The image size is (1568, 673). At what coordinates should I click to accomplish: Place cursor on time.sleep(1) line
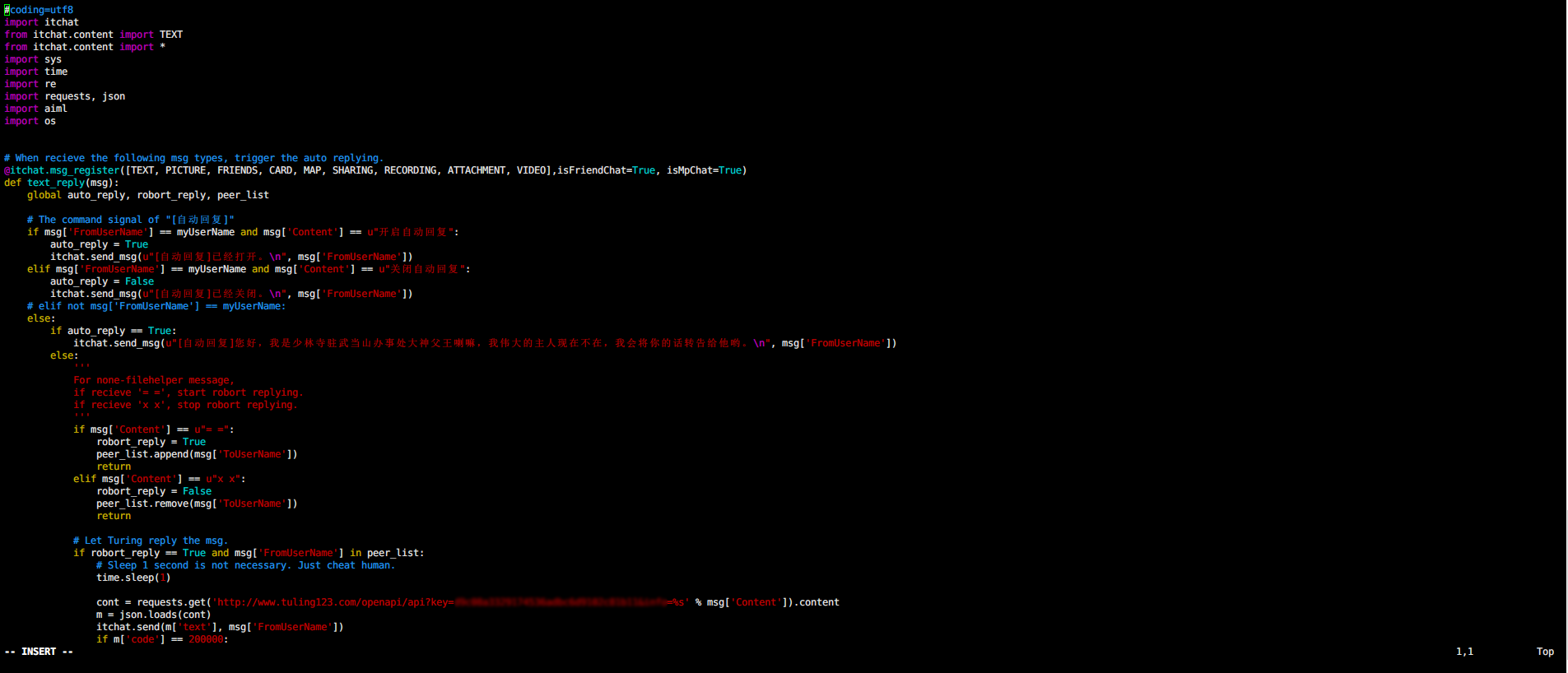[x=133, y=578]
